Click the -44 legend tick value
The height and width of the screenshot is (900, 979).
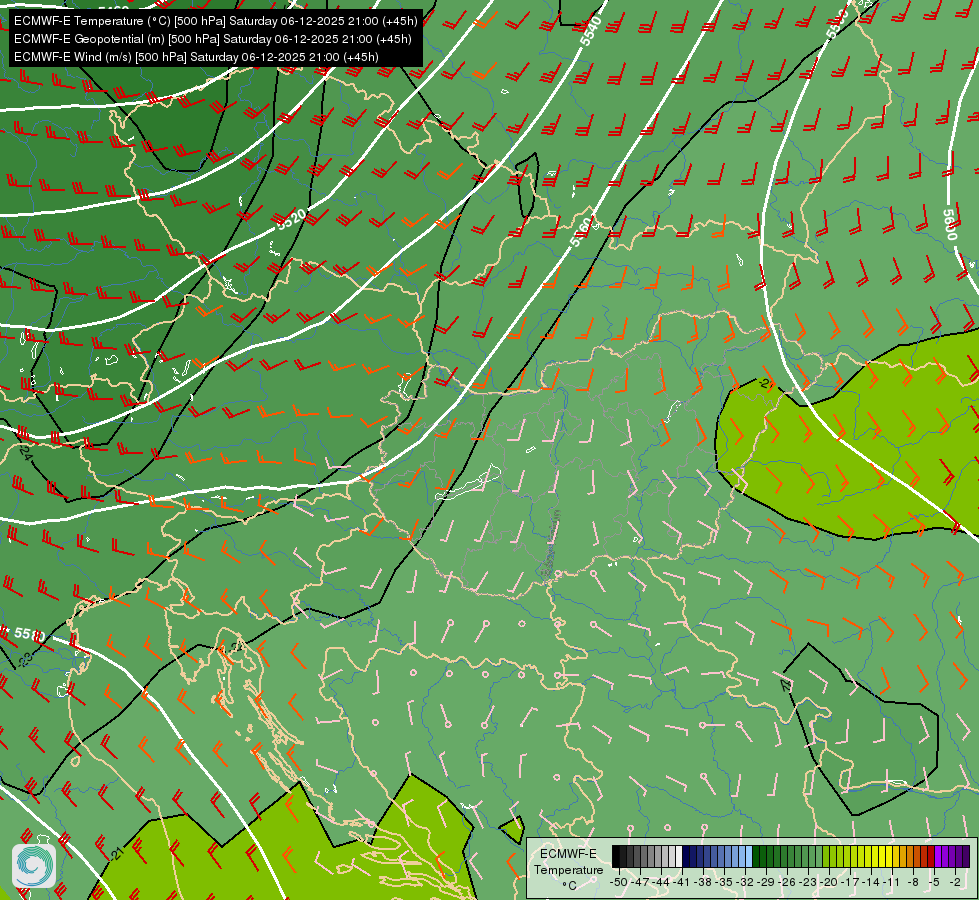click(x=661, y=882)
